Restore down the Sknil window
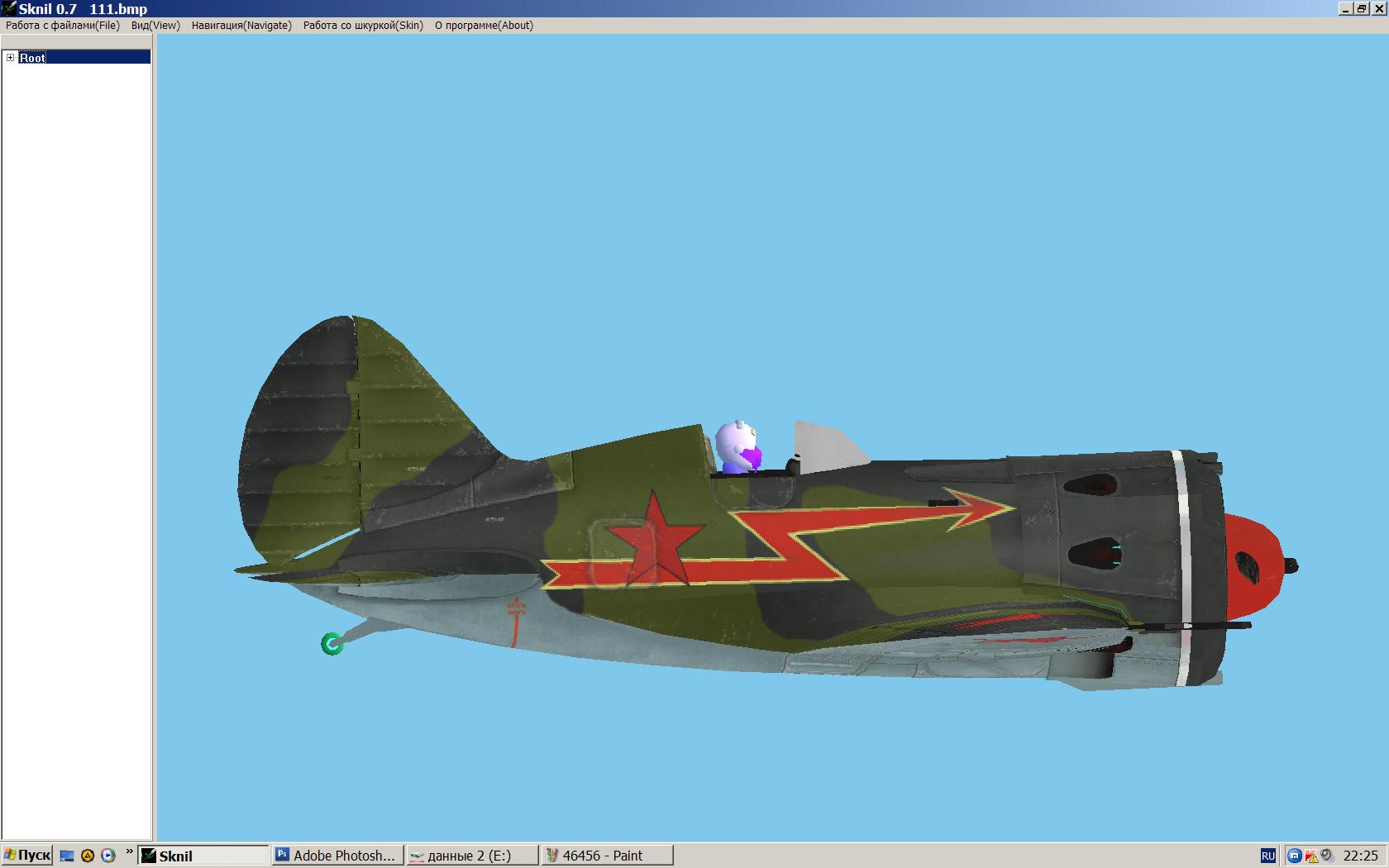Screen dimensions: 1389x868 (1360, 9)
